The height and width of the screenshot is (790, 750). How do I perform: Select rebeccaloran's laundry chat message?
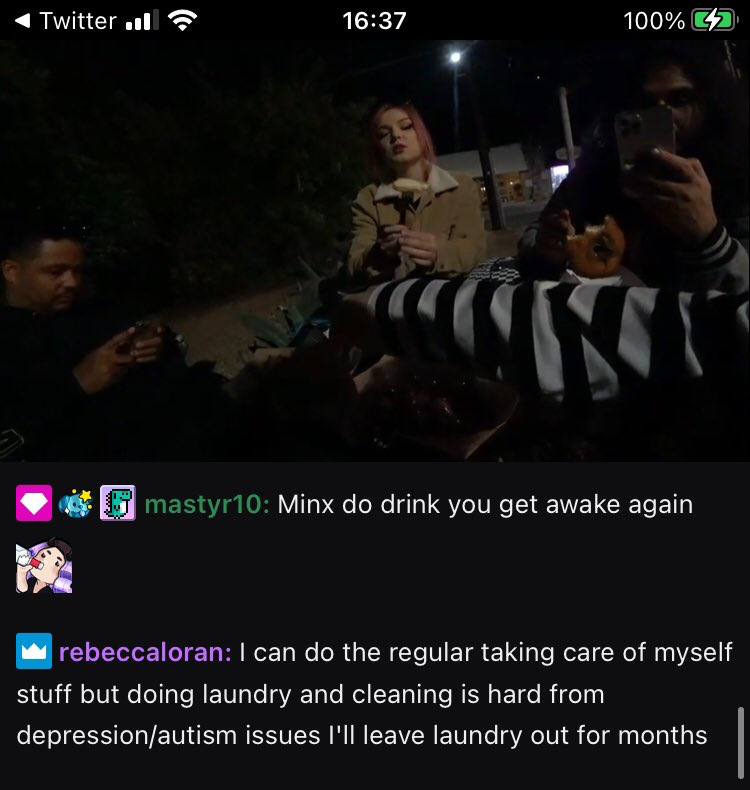(375, 694)
